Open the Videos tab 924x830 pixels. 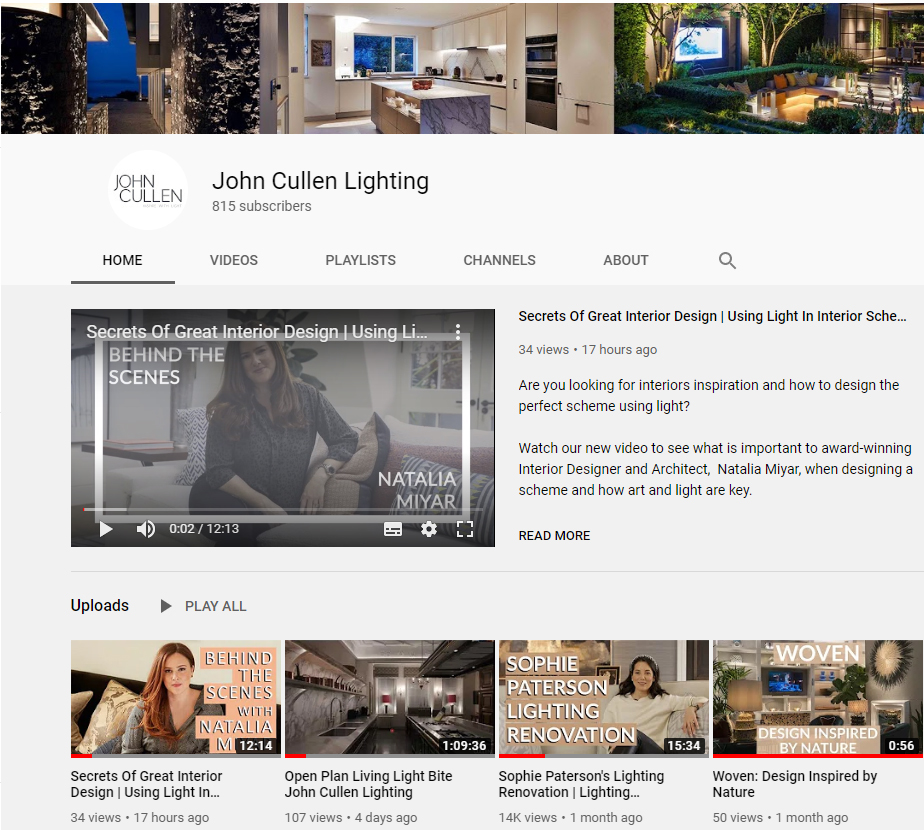click(x=234, y=260)
